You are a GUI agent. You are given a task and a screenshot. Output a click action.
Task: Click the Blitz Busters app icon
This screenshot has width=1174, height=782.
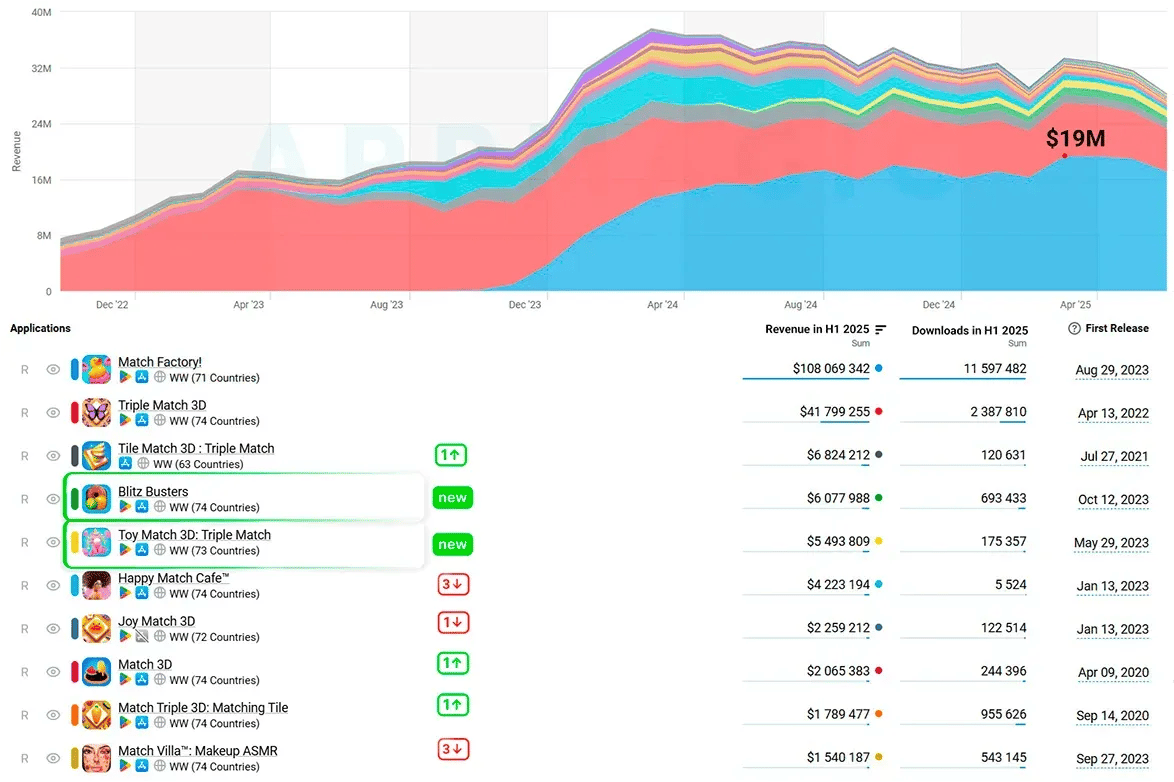(x=97, y=499)
